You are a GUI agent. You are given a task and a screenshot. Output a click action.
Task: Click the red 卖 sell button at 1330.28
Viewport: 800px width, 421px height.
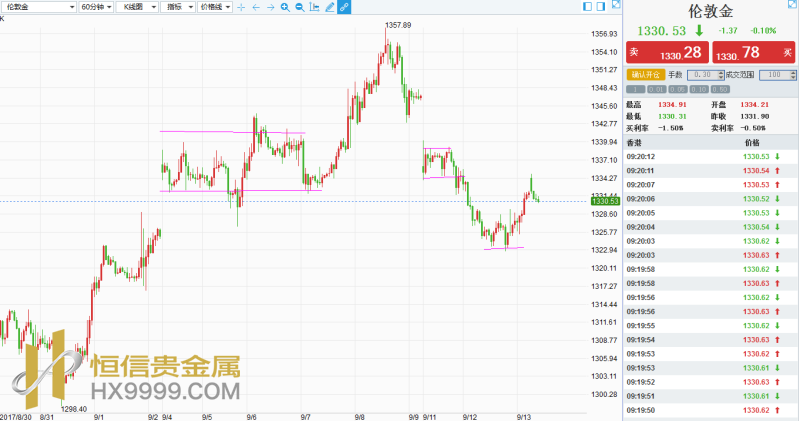(x=666, y=52)
